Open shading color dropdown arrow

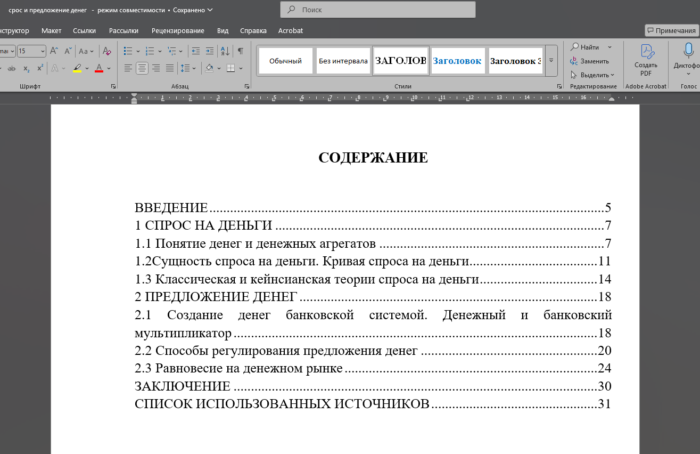coord(219,68)
